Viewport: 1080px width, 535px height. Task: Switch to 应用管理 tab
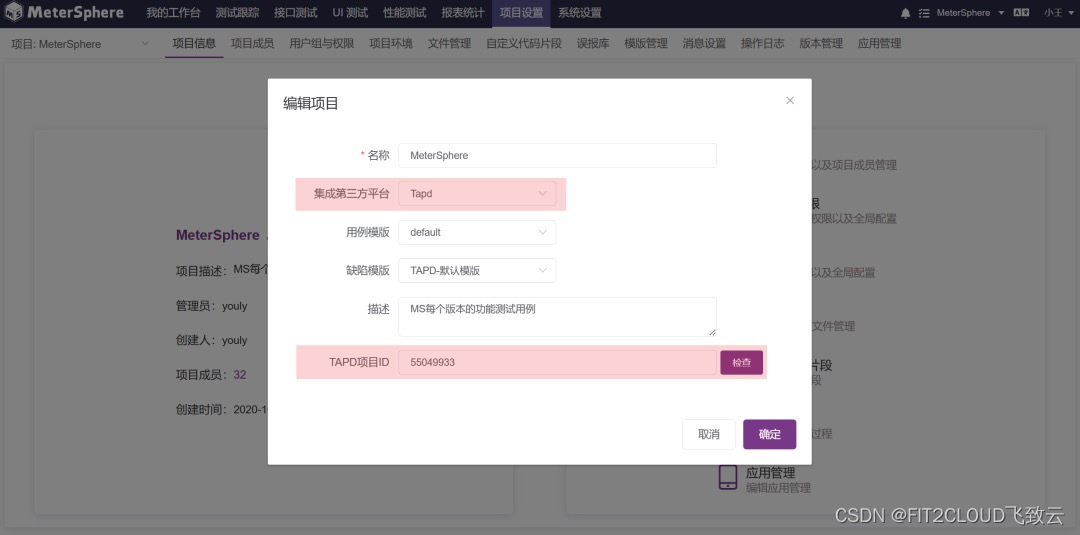click(880, 43)
